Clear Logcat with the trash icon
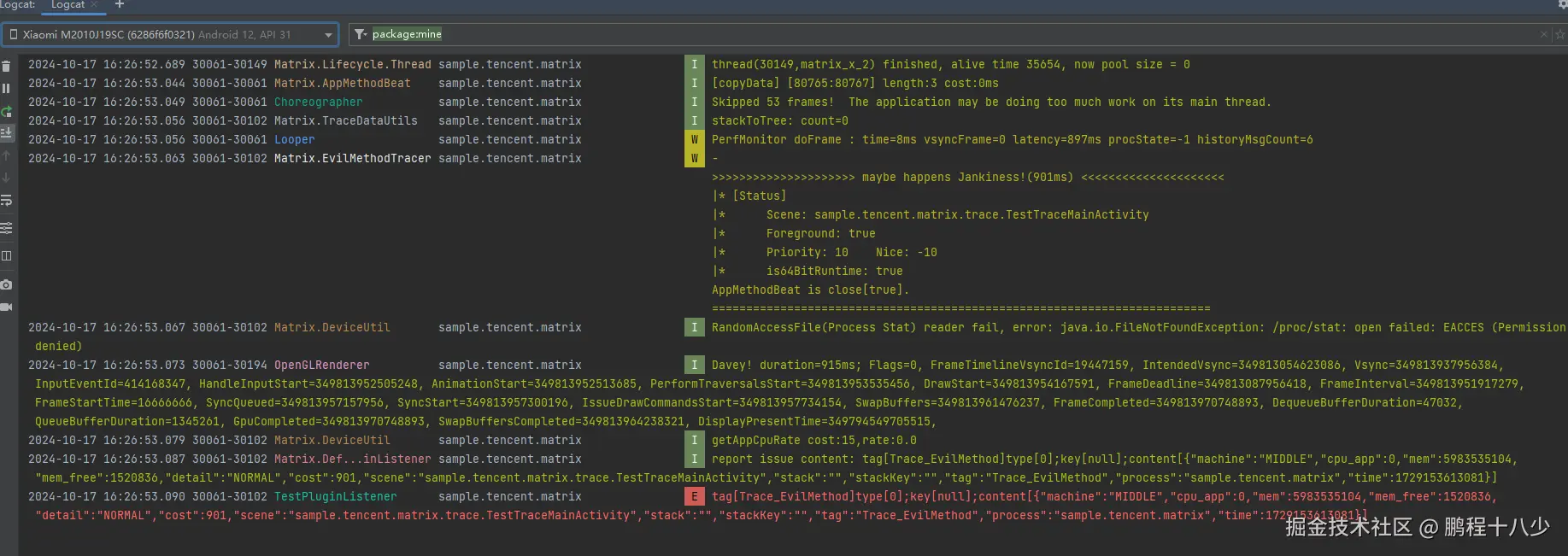1568x556 pixels. (6, 67)
